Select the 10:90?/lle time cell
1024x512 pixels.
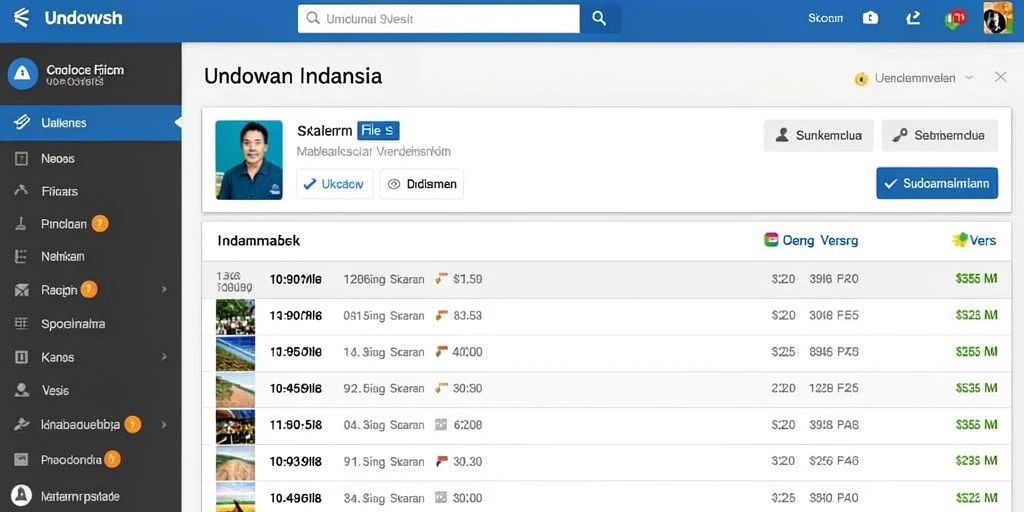click(296, 279)
